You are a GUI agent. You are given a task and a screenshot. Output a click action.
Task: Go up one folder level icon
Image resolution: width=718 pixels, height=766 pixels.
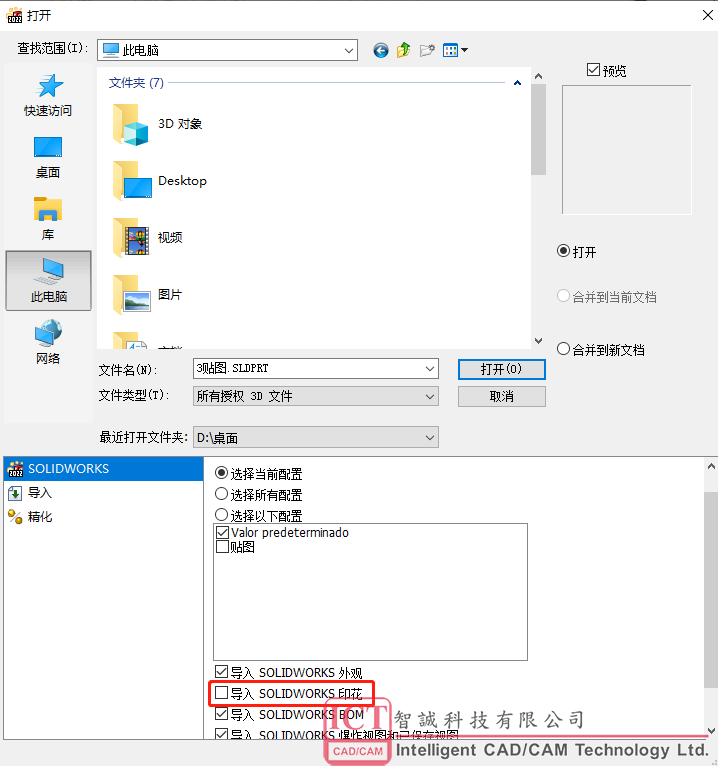(403, 50)
